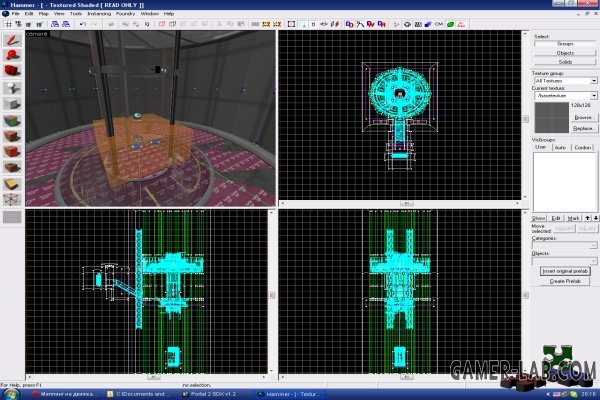Toggle the texture lock (tl) icon

coord(313,24)
